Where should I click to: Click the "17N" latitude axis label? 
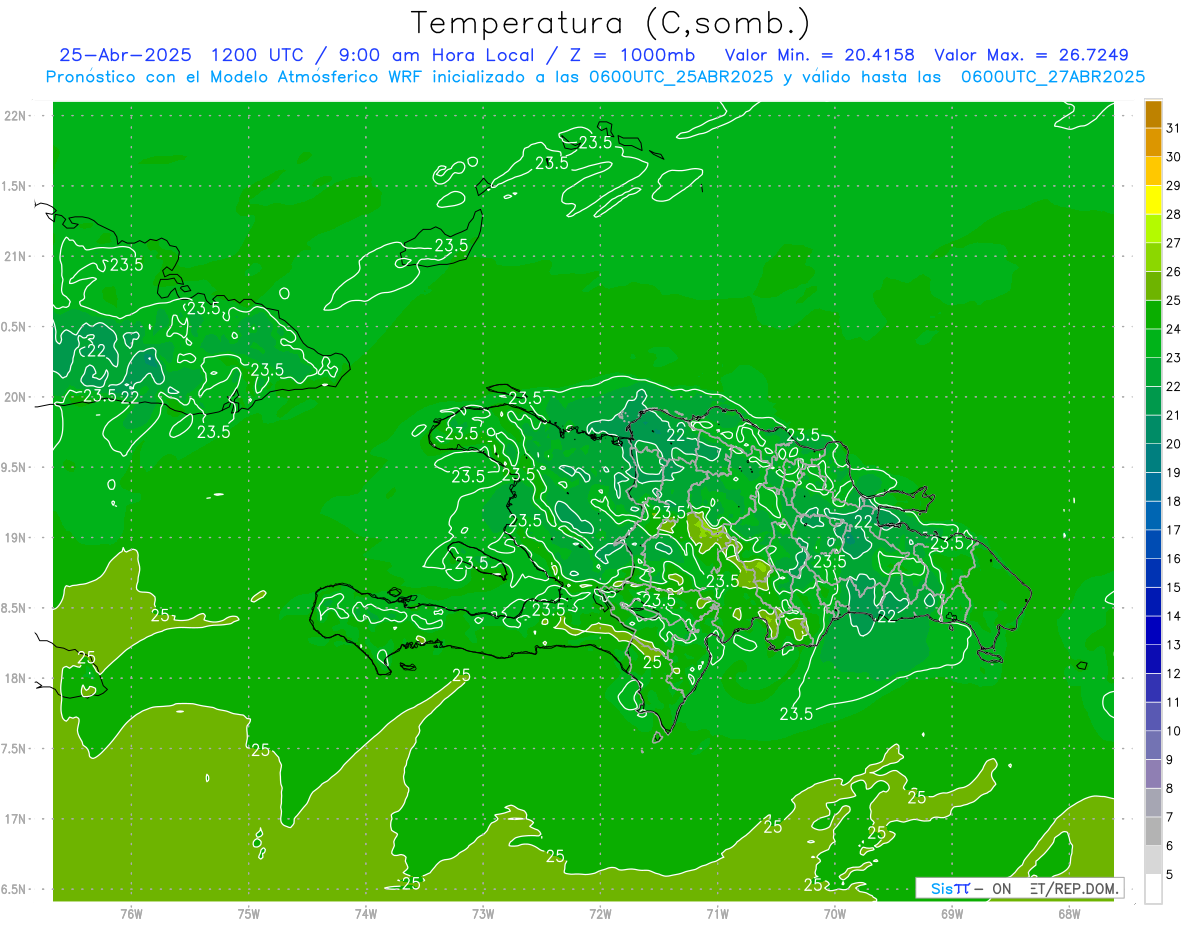point(16,819)
